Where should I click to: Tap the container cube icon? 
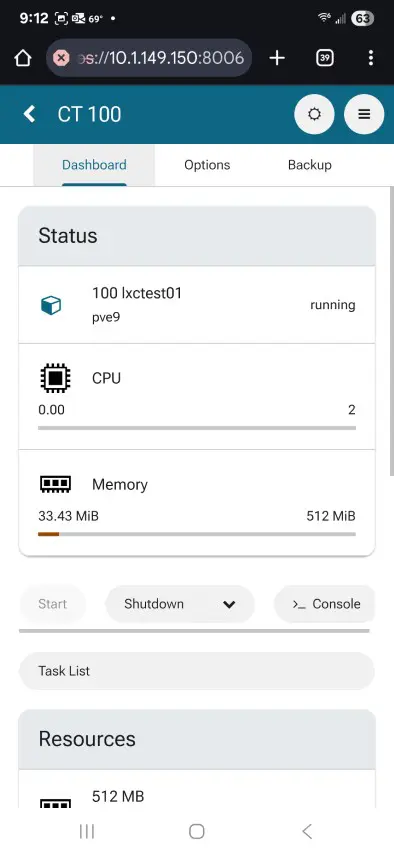click(51, 305)
